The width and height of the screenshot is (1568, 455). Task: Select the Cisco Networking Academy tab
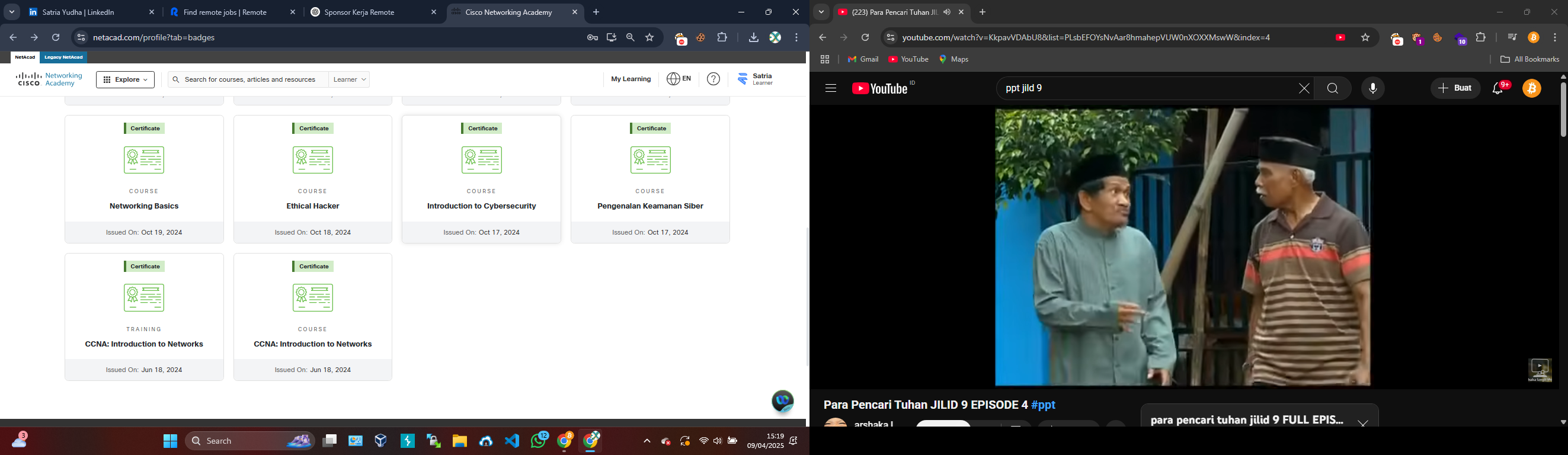click(515, 12)
